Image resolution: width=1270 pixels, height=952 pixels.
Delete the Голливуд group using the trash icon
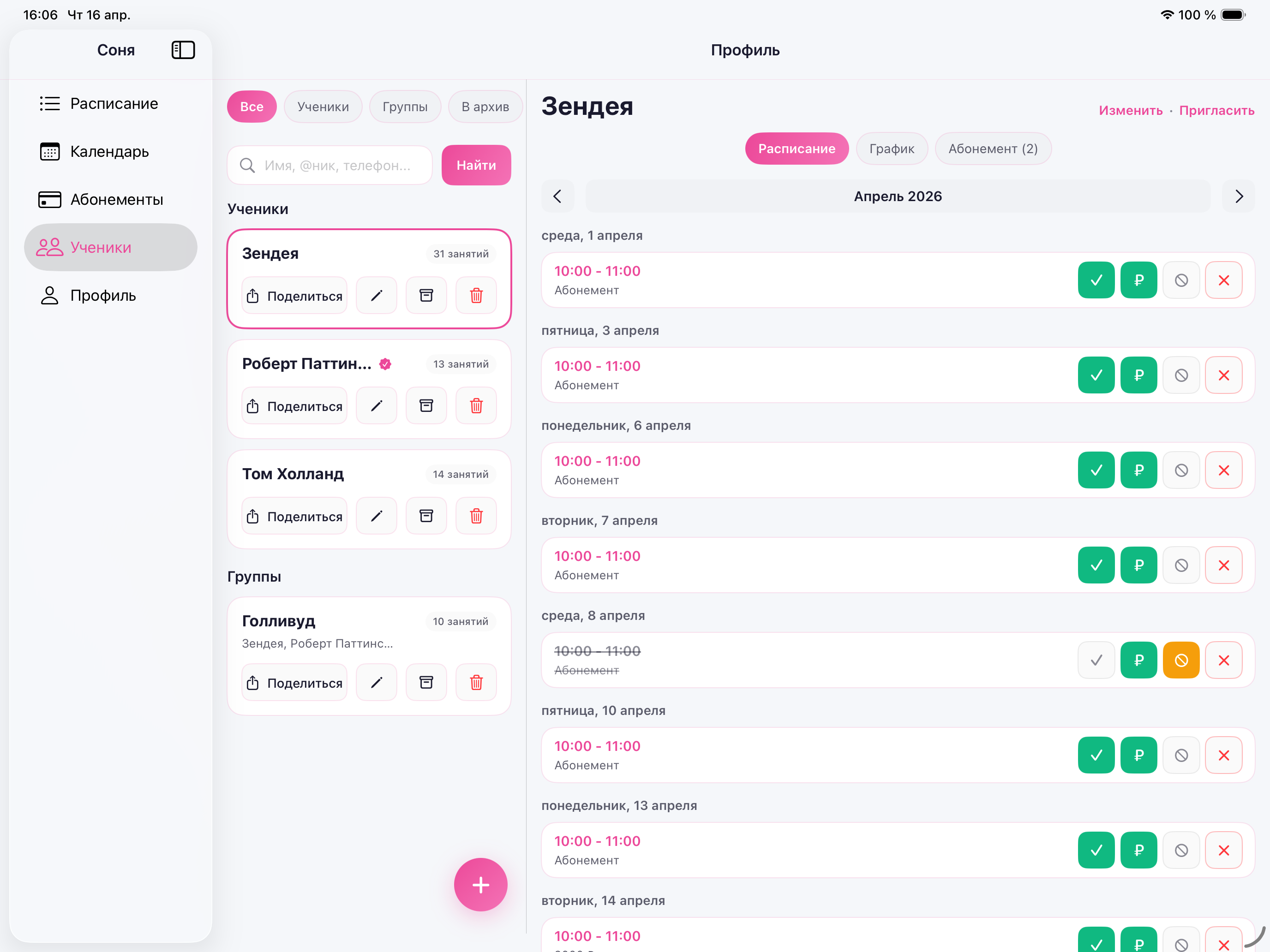(476, 682)
